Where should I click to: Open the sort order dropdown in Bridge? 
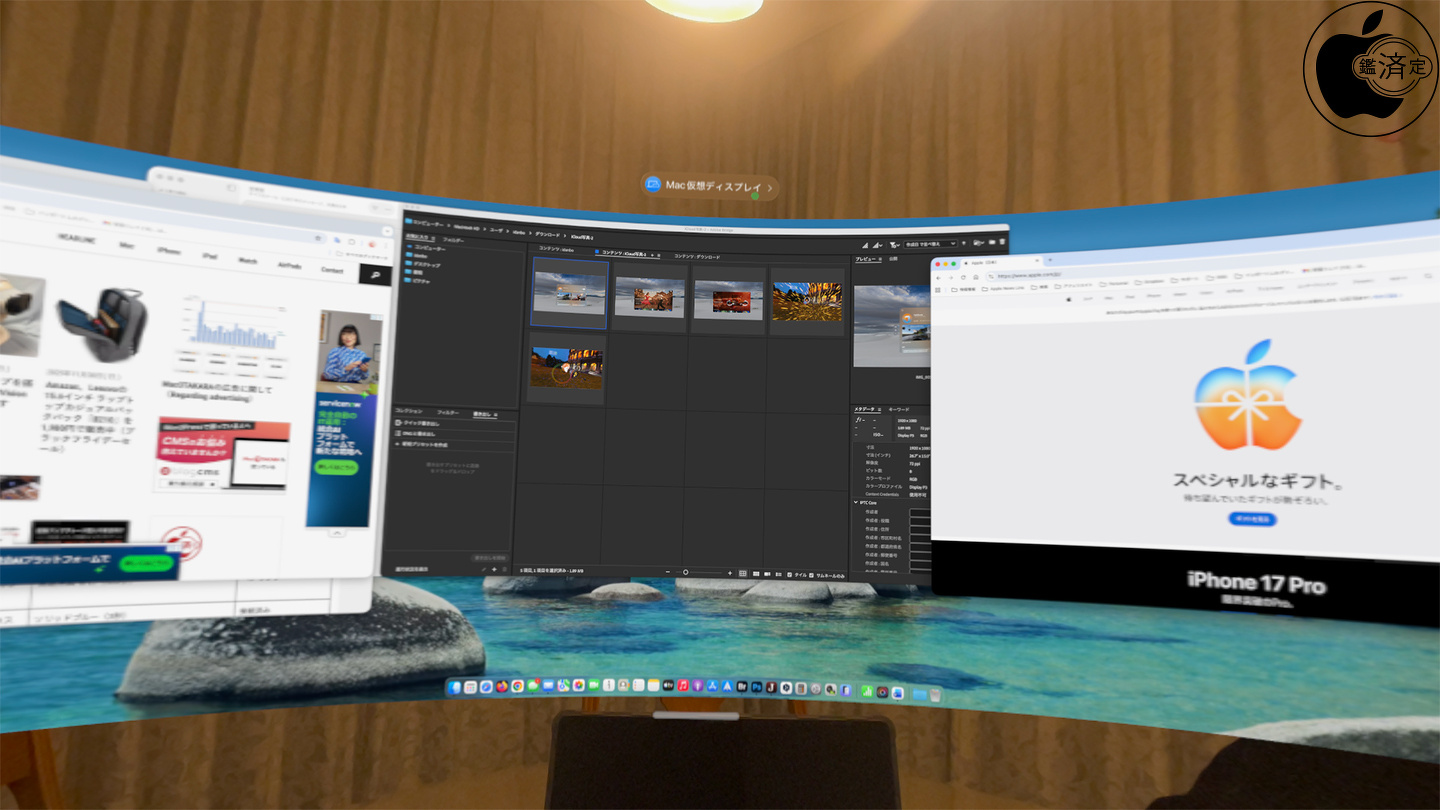[930, 244]
